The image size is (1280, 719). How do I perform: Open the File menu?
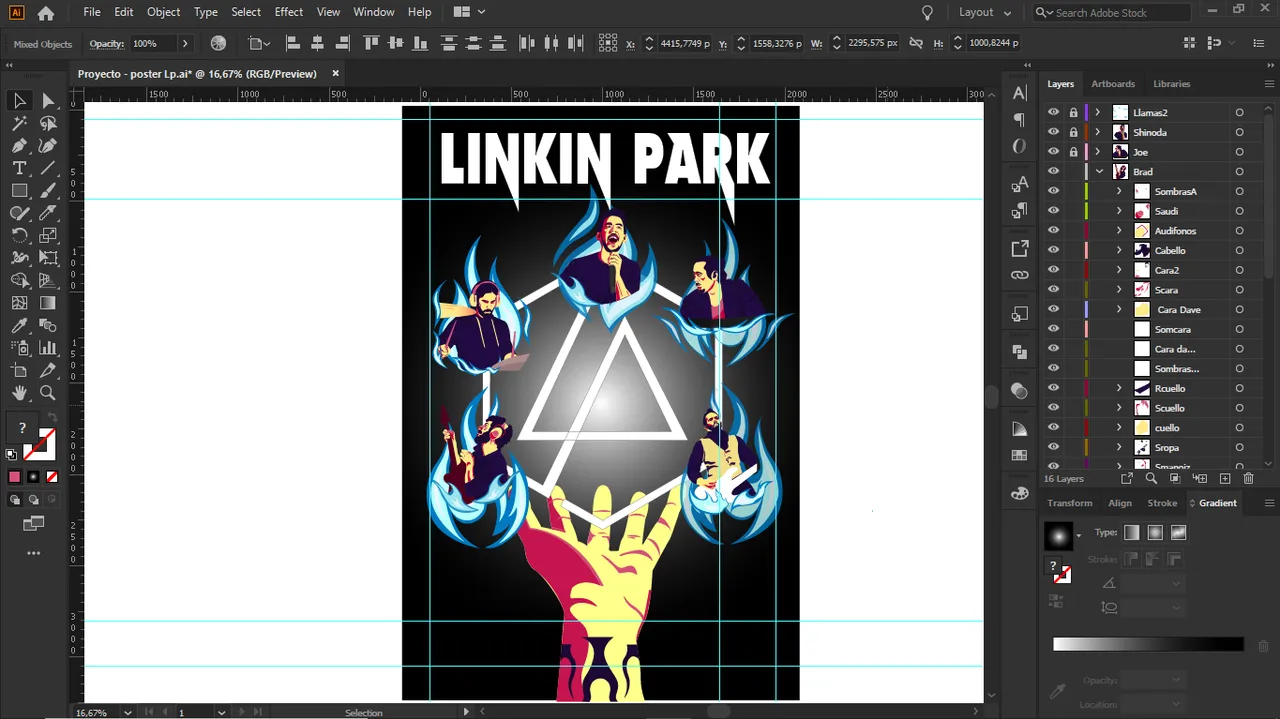[x=92, y=12]
